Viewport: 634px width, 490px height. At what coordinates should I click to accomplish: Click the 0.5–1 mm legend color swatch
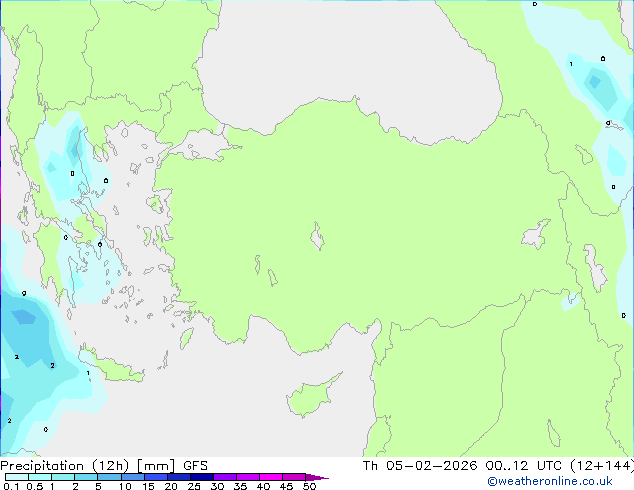[40, 477]
